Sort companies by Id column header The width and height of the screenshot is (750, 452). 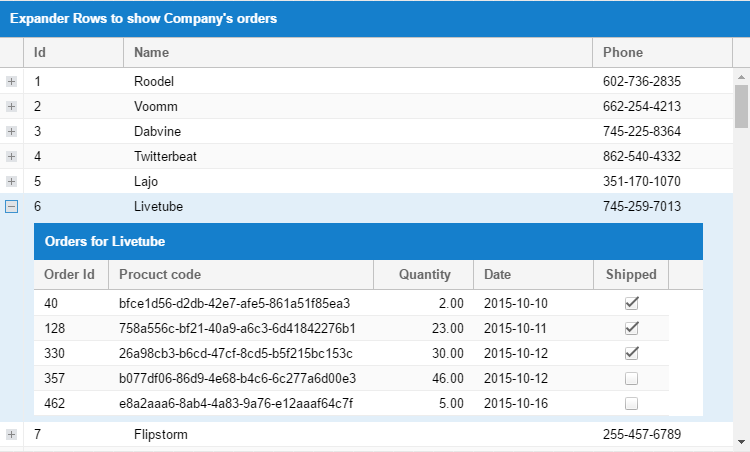(x=74, y=52)
